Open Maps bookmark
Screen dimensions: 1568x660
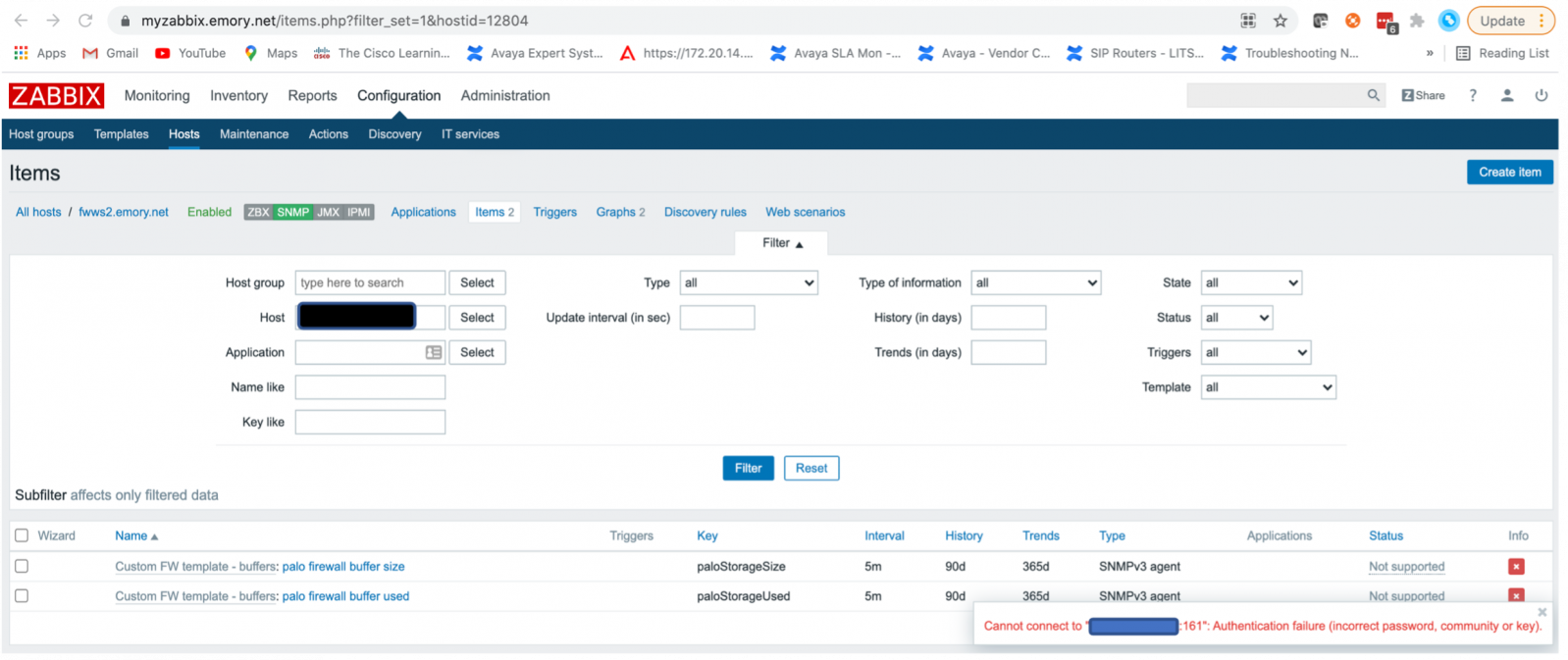[271, 53]
